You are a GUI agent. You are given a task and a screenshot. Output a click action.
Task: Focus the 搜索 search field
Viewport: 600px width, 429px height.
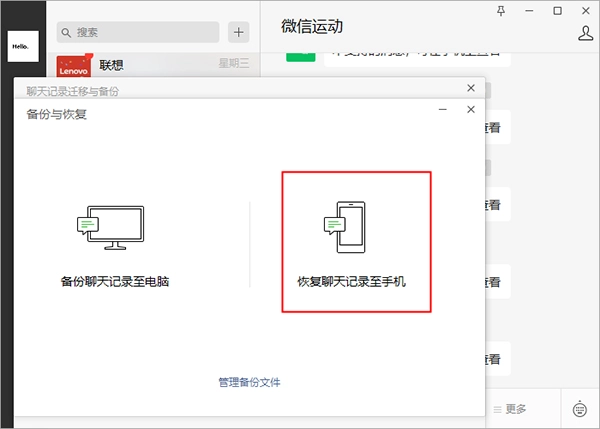[x=140, y=33]
